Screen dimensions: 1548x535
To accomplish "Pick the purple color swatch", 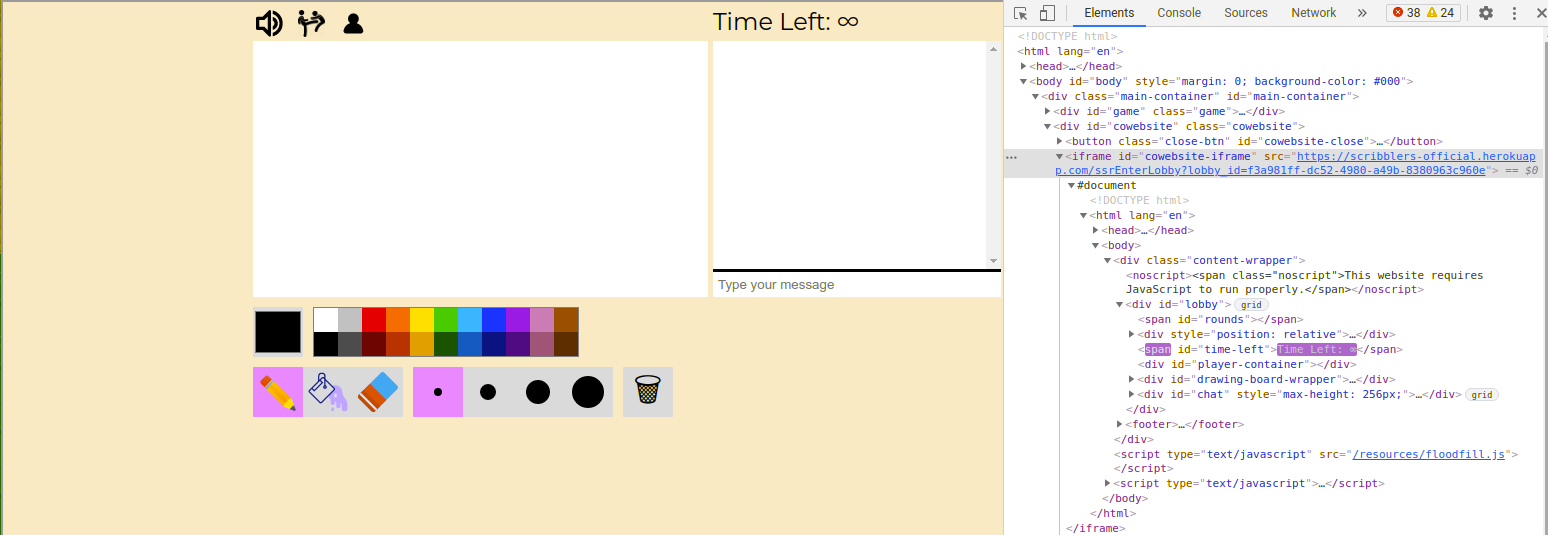I will 518,320.
